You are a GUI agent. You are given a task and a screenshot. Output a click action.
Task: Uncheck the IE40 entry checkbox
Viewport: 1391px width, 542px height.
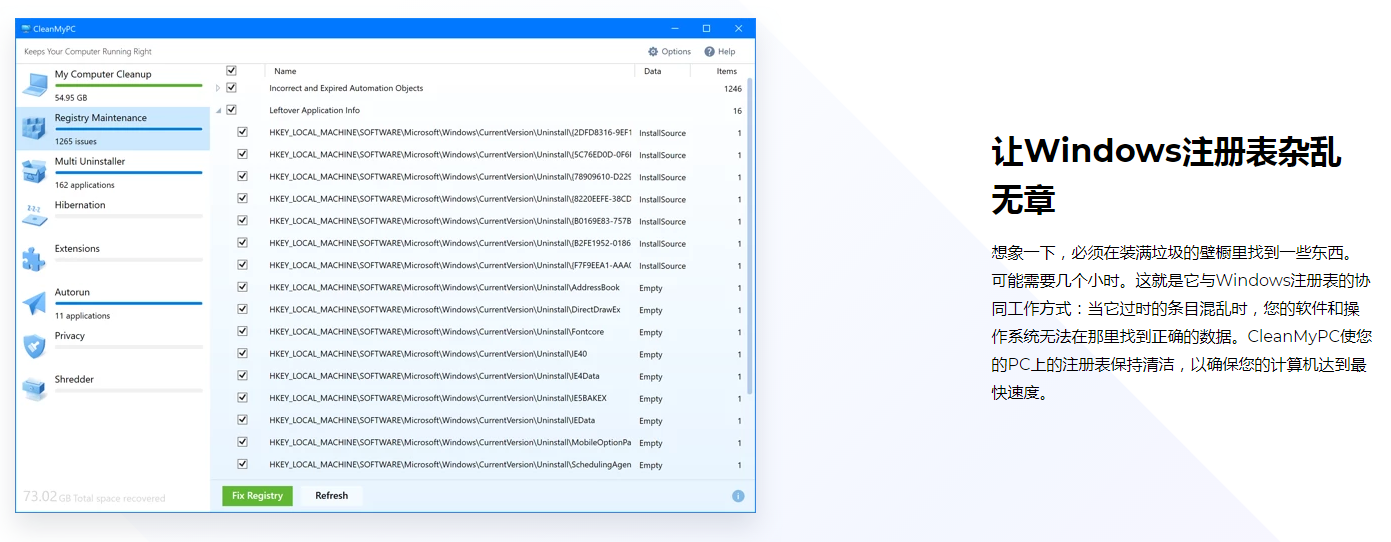coord(242,353)
